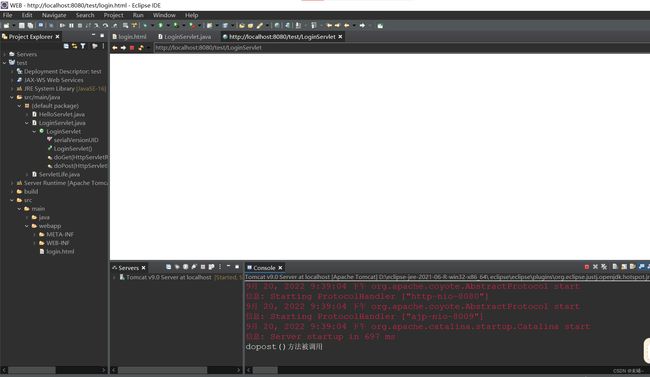650x377 pixels.
Task: Close the localhost LoginServlet browser tab
Action: 340,36
